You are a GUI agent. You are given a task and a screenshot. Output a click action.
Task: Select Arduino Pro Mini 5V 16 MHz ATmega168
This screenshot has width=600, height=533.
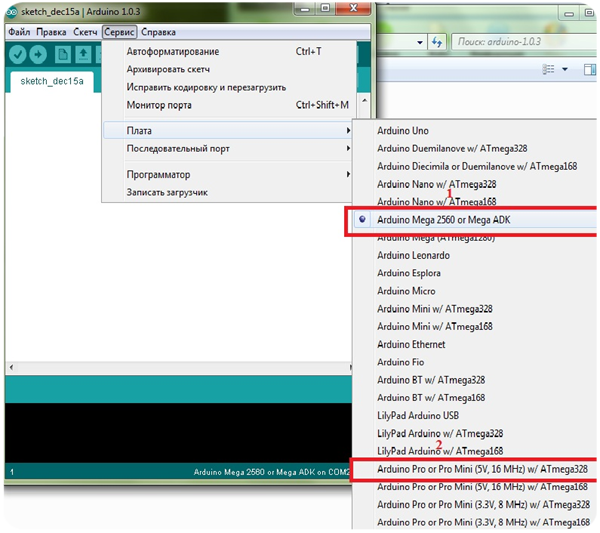click(474, 487)
